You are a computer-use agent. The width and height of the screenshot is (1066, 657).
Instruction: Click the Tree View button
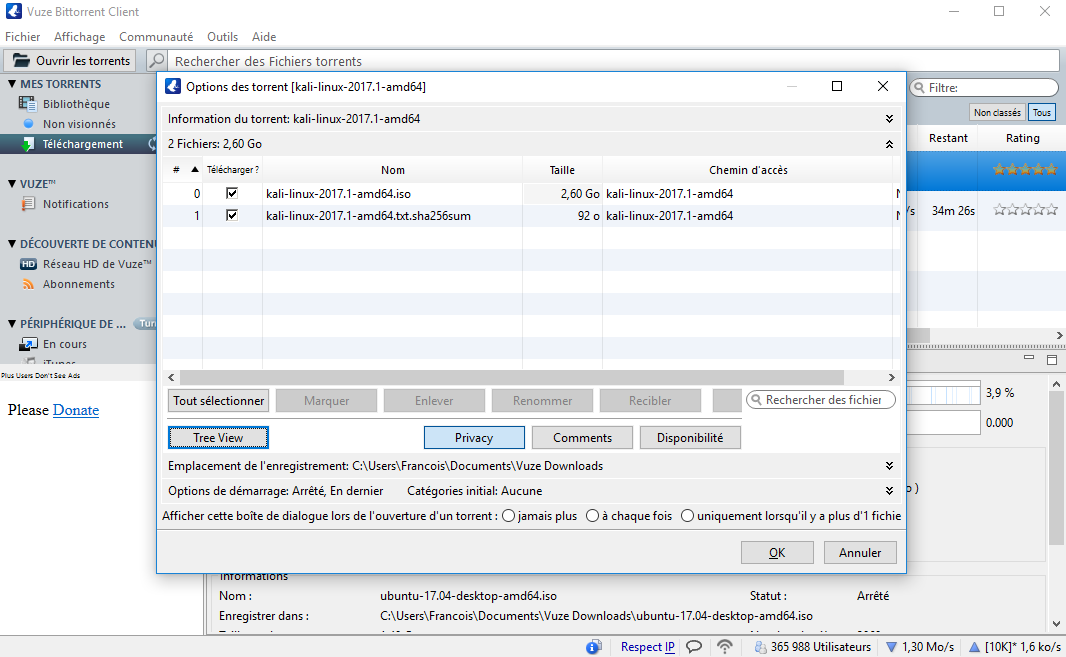[x=218, y=438]
